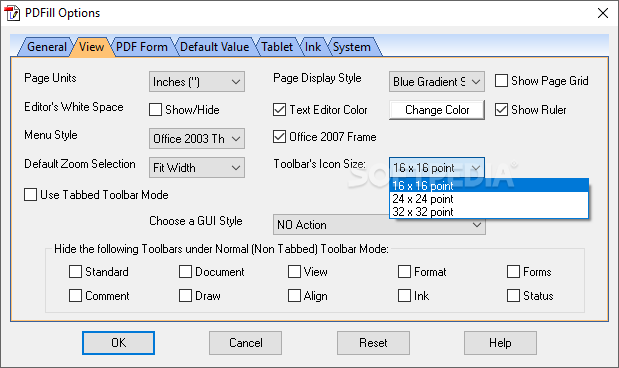This screenshot has width=619, height=368.
Task: Open the Tablet tab
Action: (x=277, y=47)
